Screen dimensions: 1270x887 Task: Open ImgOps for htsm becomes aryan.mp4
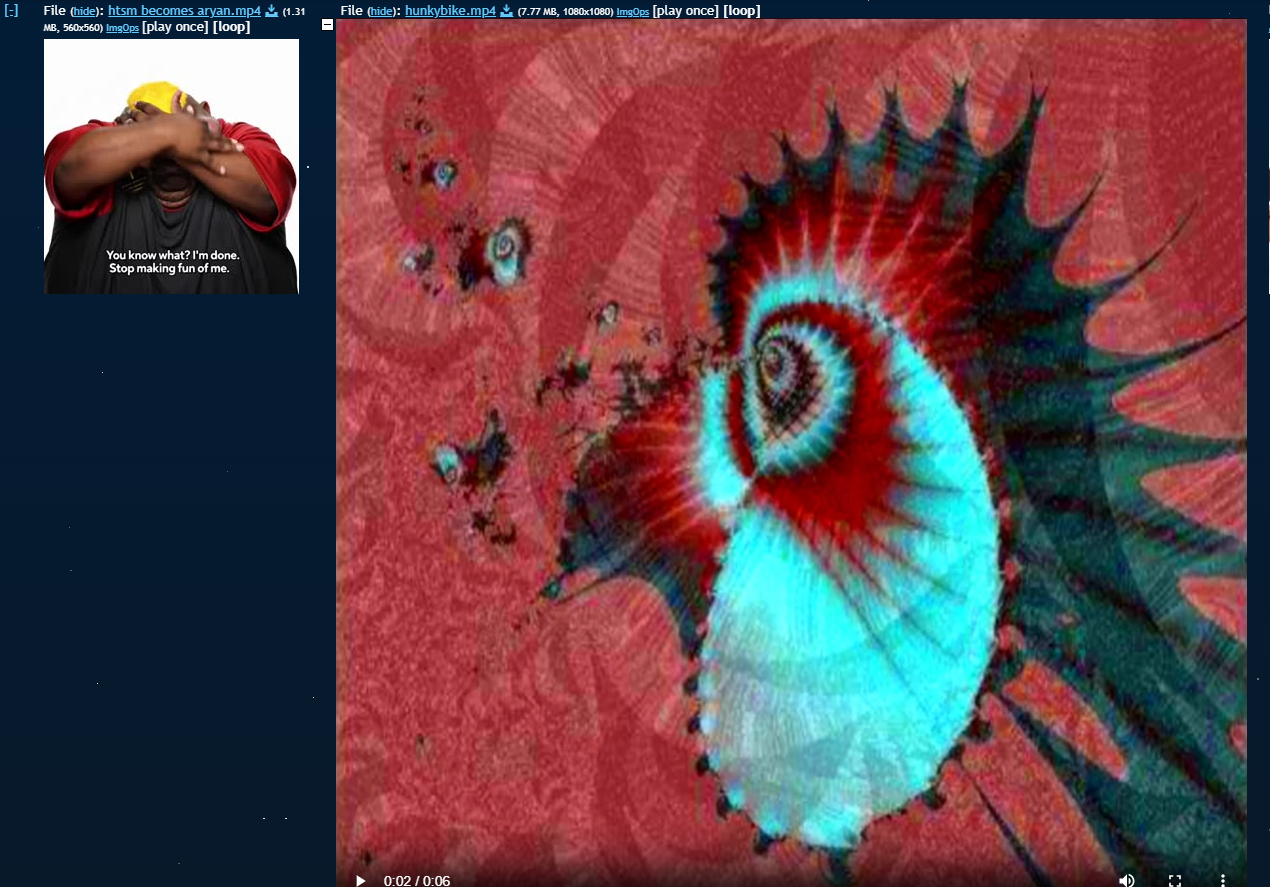122,27
